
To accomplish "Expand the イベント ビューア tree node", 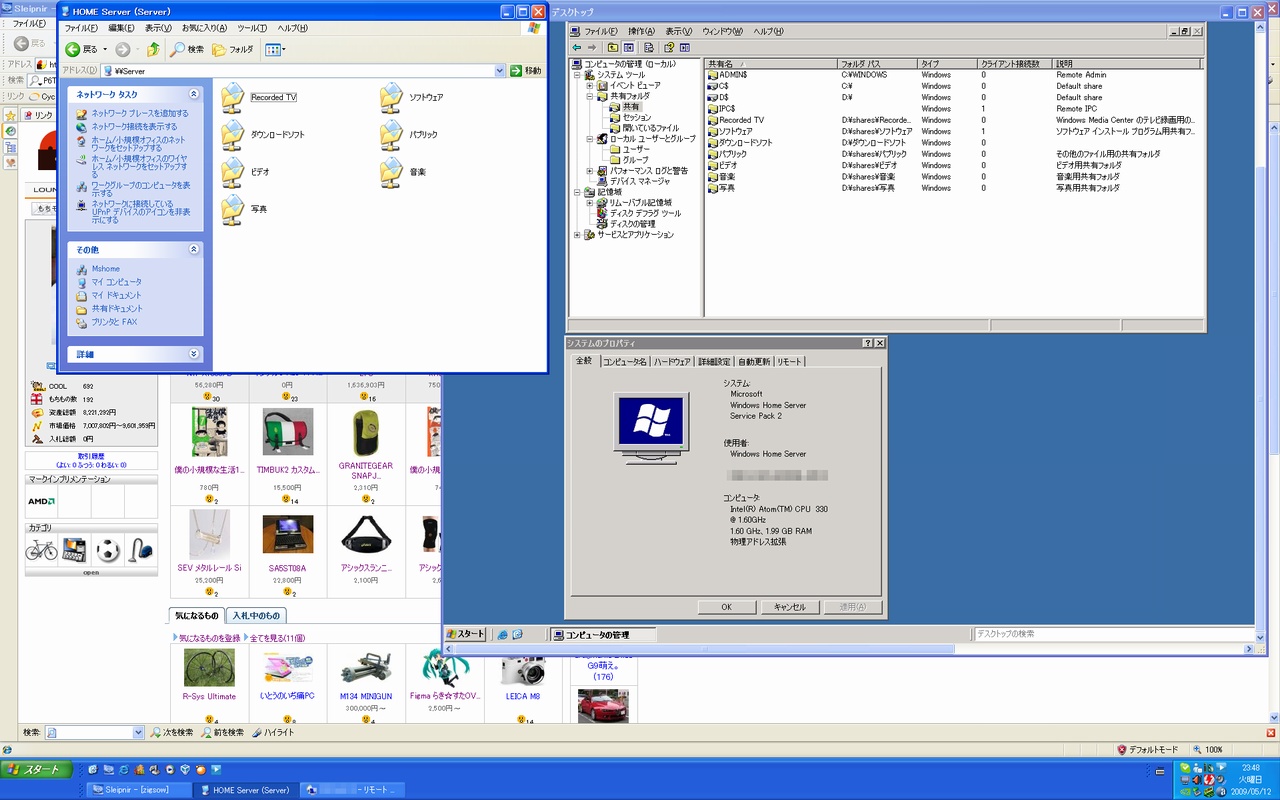I will 590,86.
